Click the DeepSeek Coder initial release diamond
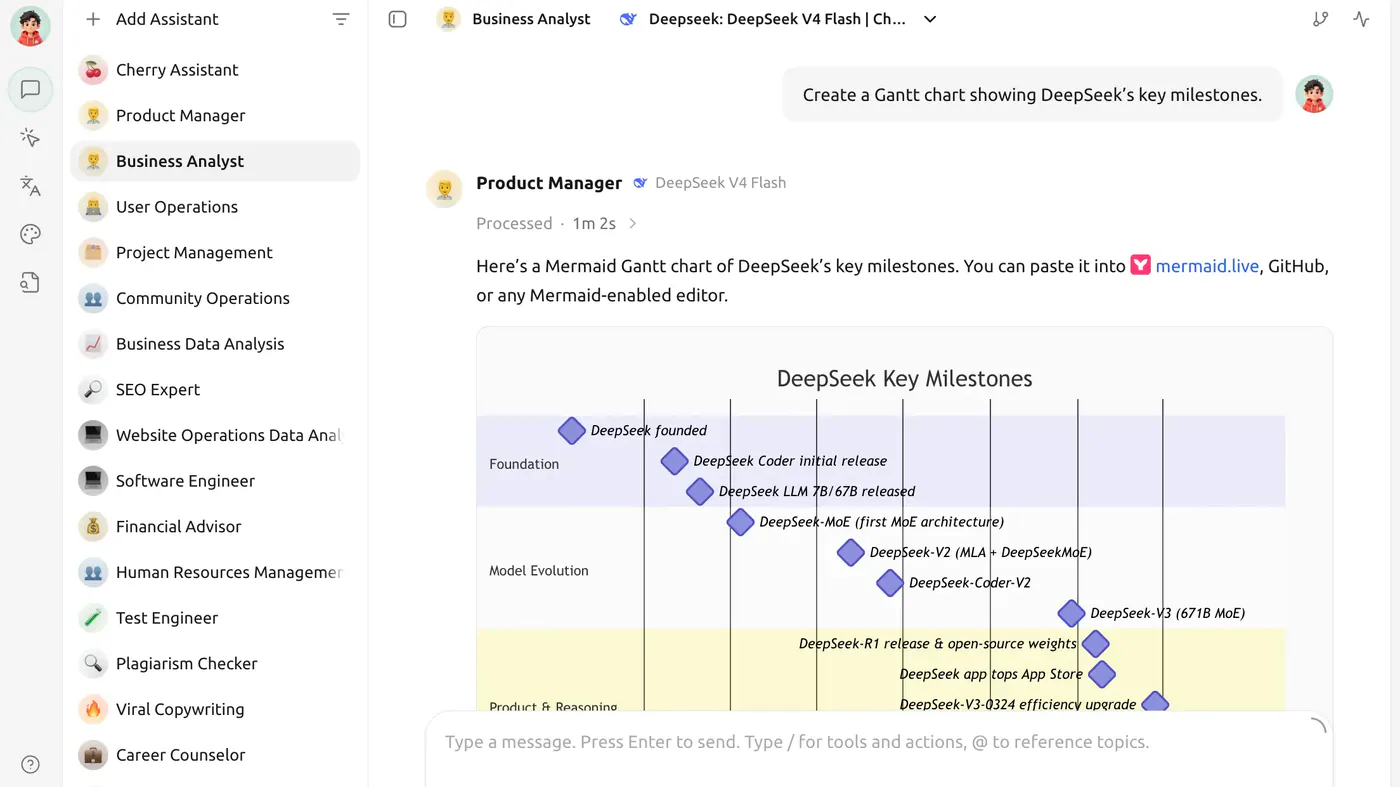 675,461
